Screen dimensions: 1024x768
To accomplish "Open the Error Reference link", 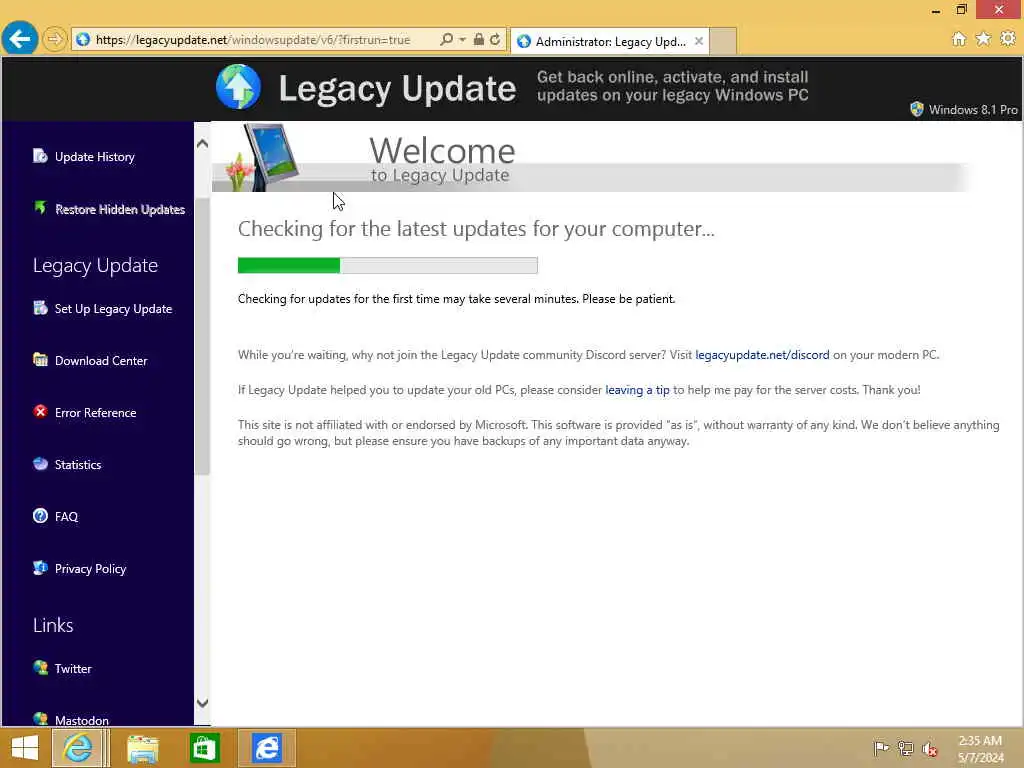I will point(95,413).
